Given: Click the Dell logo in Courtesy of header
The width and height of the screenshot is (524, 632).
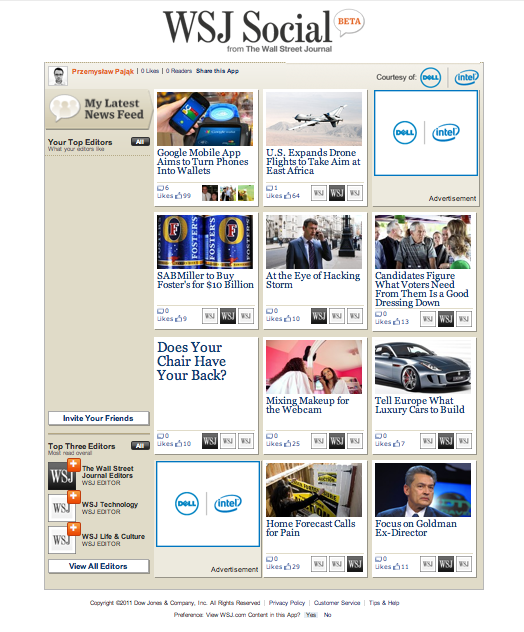Looking at the screenshot, I should (x=430, y=77).
